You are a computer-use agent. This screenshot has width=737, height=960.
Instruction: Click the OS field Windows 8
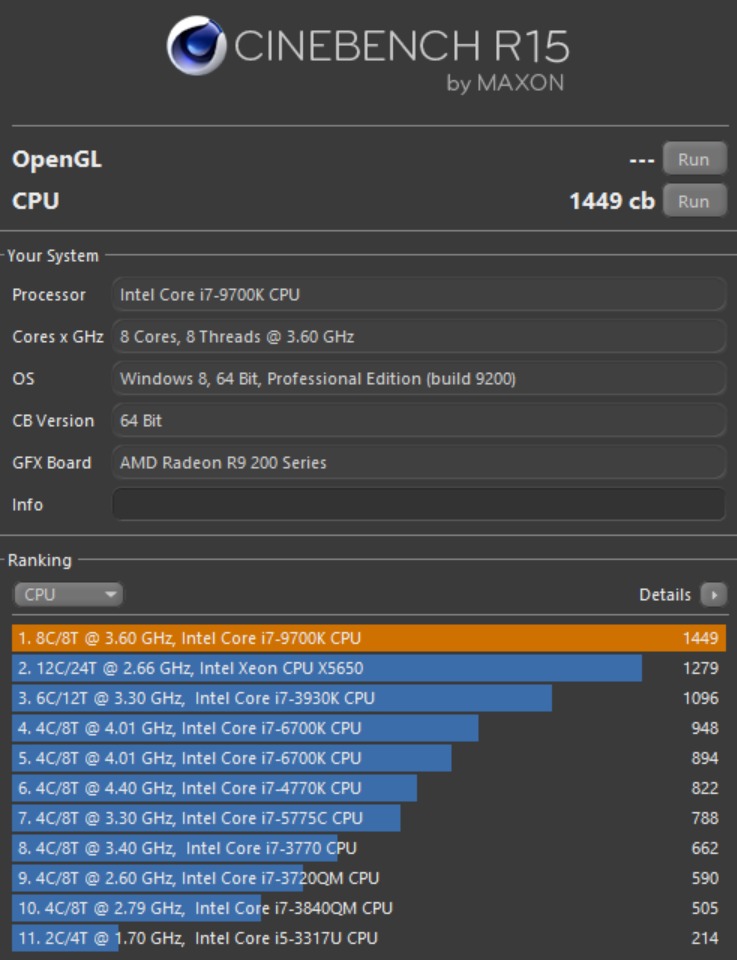coord(419,378)
